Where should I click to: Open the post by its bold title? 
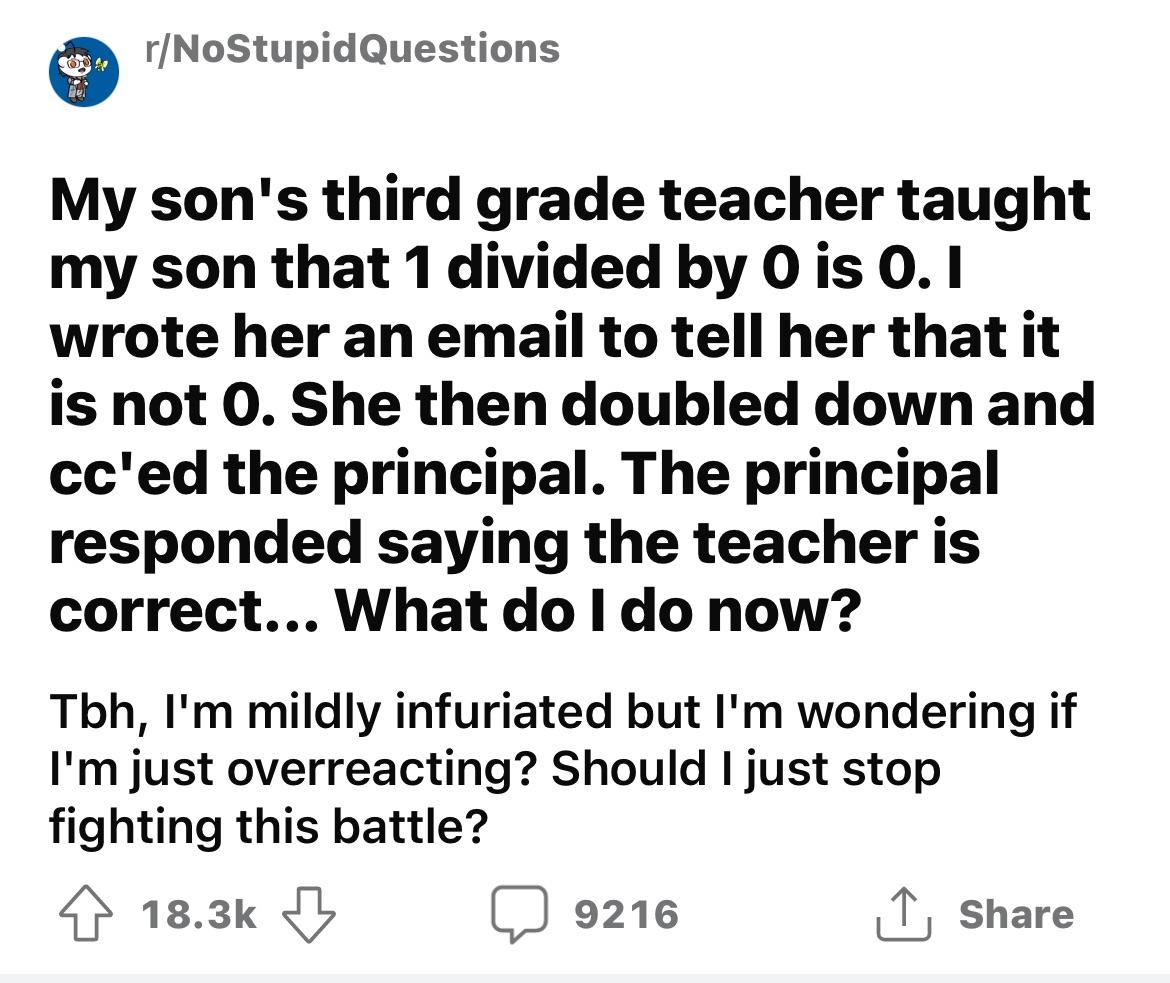point(570,405)
